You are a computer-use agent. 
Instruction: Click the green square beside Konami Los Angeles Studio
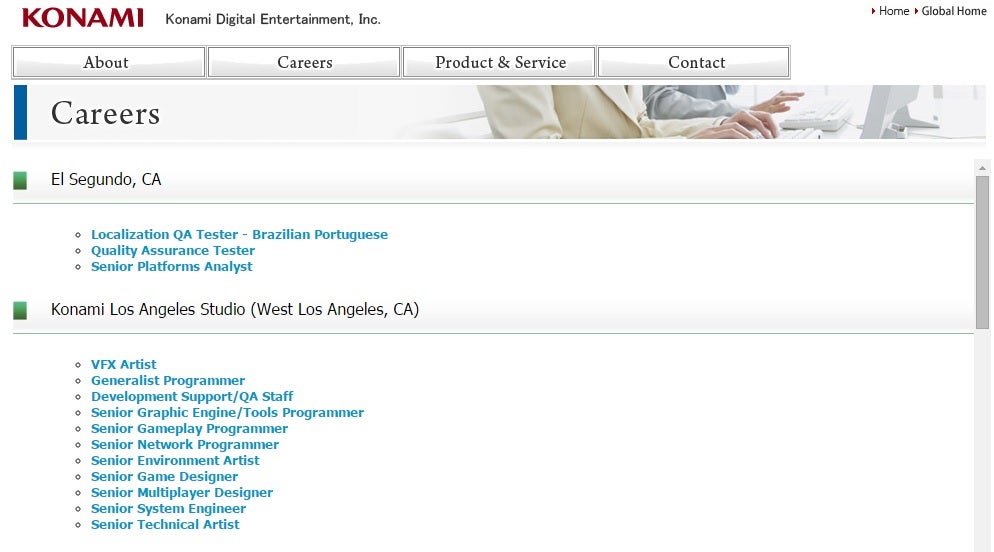click(20, 311)
